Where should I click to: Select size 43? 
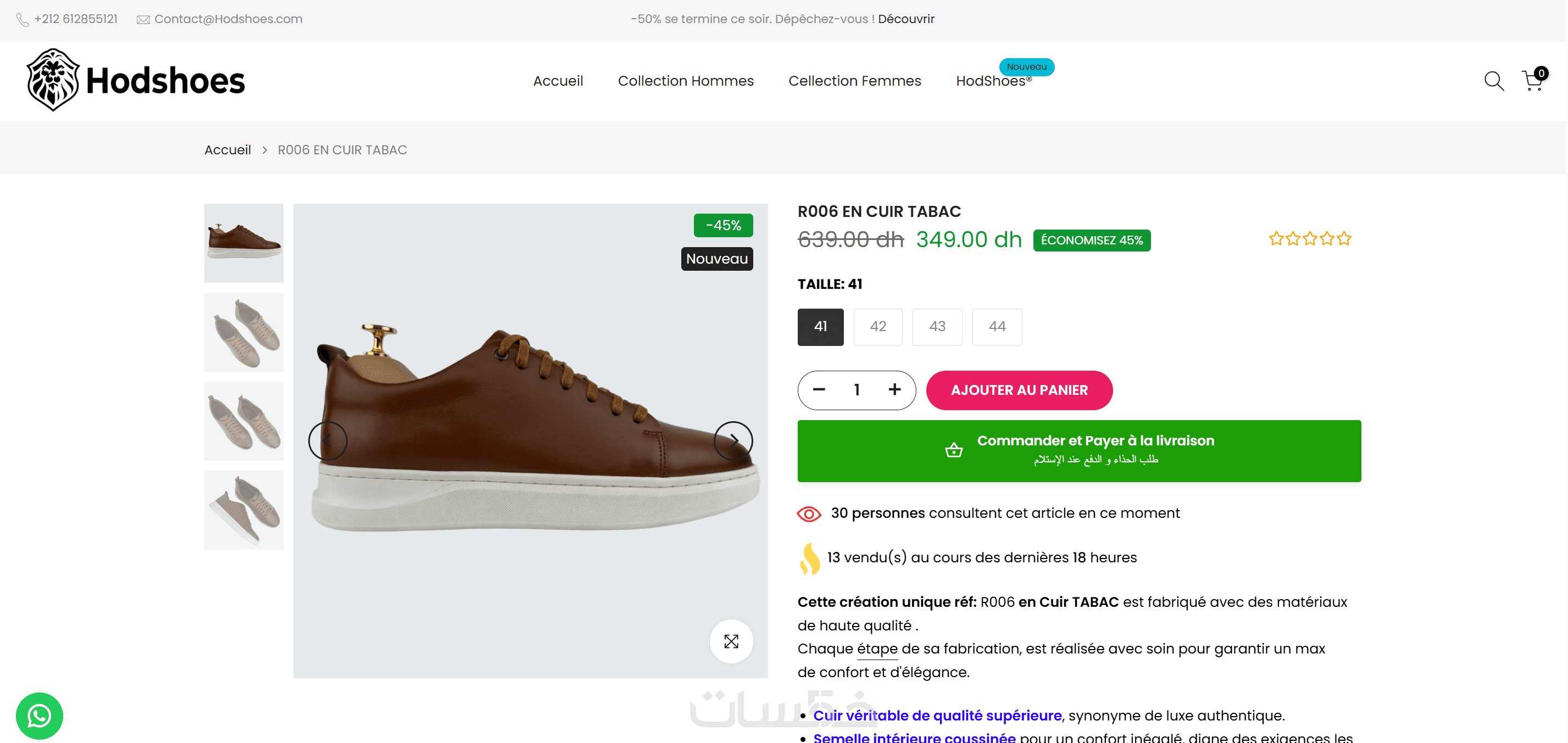(x=937, y=327)
